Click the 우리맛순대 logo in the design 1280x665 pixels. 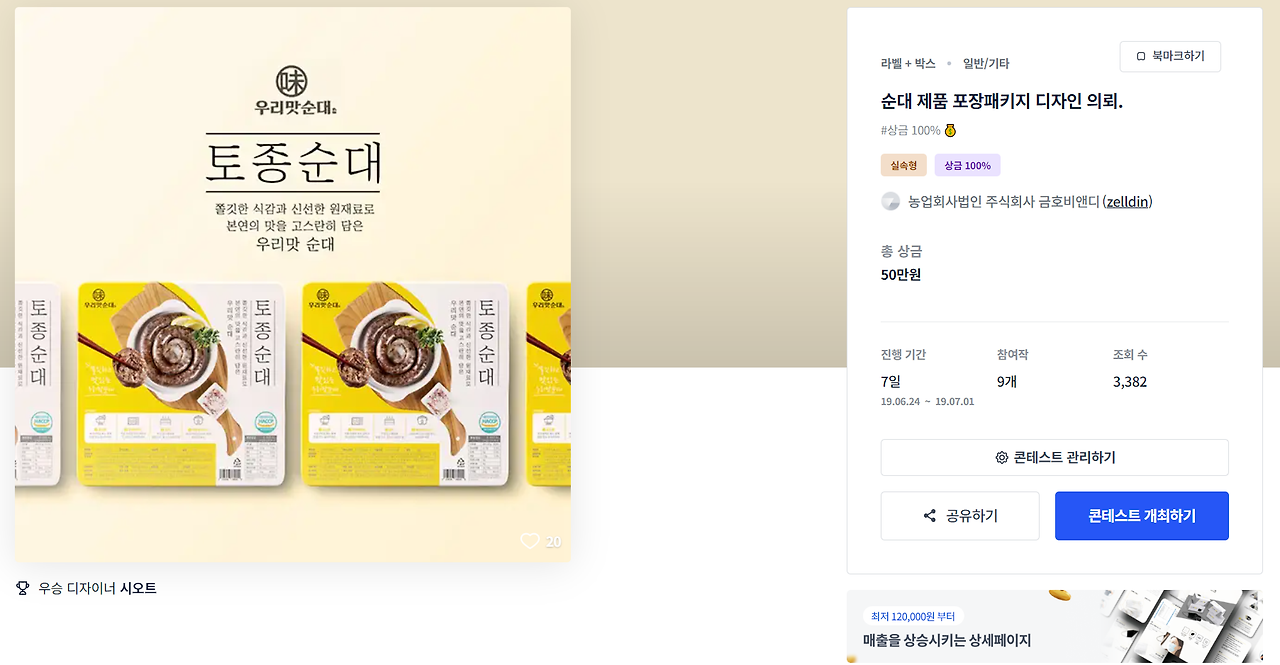click(293, 90)
